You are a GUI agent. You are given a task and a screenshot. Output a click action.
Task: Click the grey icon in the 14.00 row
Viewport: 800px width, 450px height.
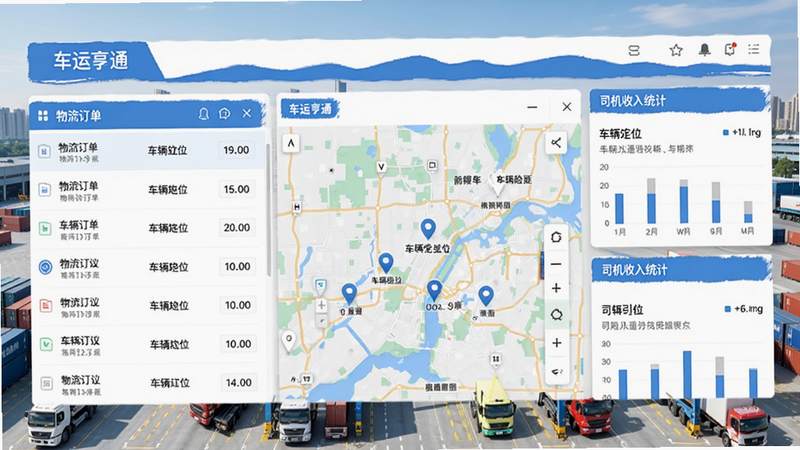click(x=46, y=383)
